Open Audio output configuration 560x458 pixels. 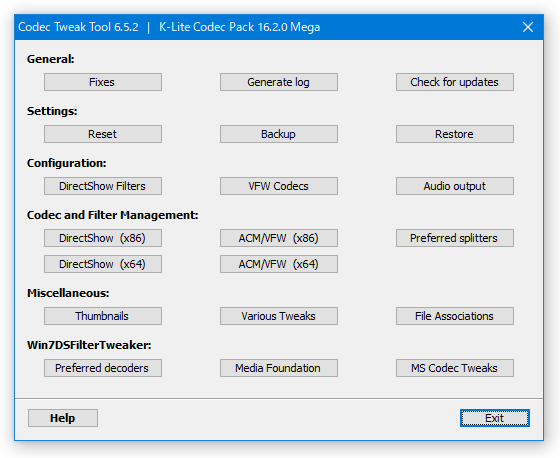(x=455, y=186)
